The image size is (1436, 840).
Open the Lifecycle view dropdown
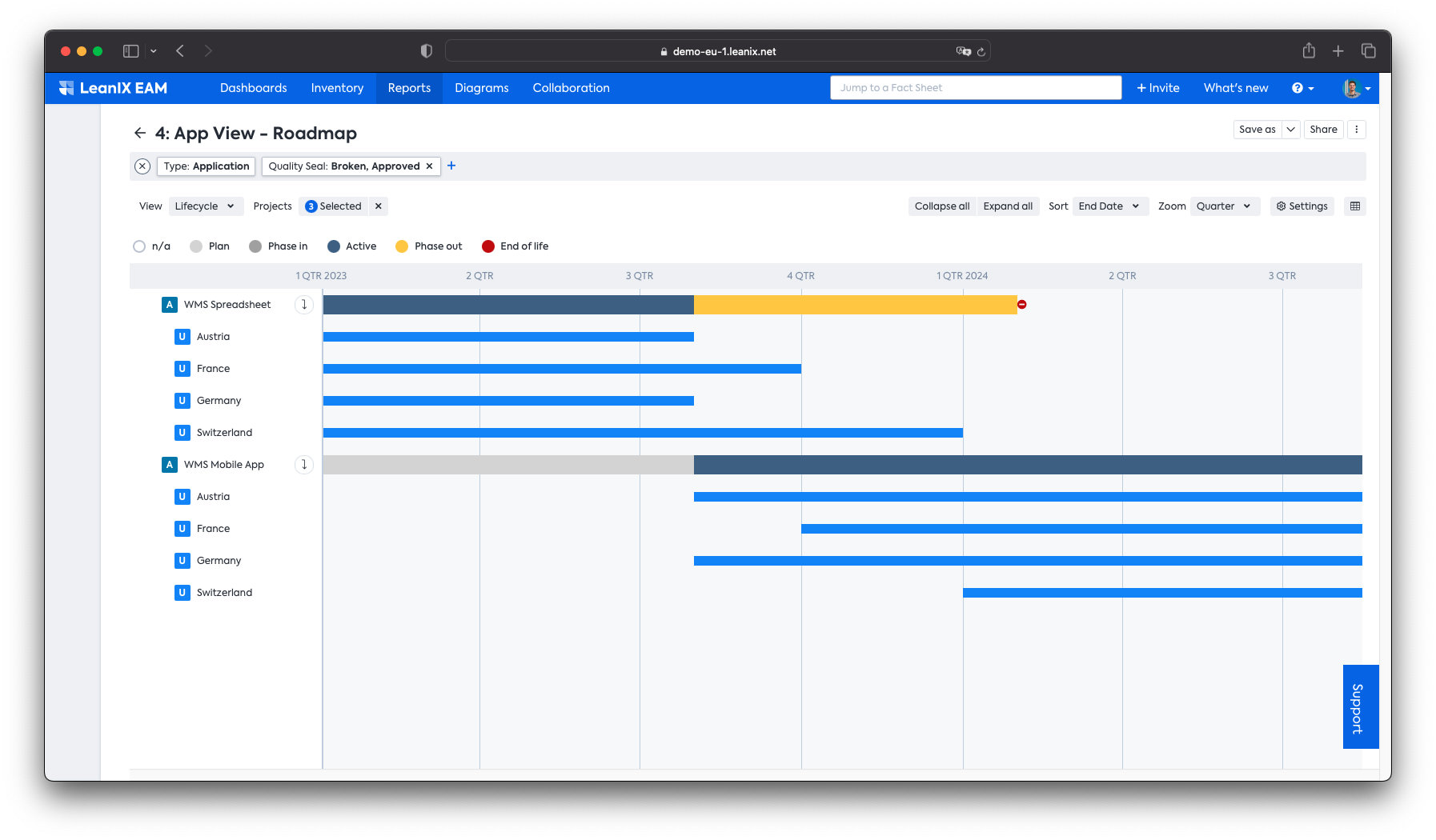pyautogui.click(x=205, y=206)
